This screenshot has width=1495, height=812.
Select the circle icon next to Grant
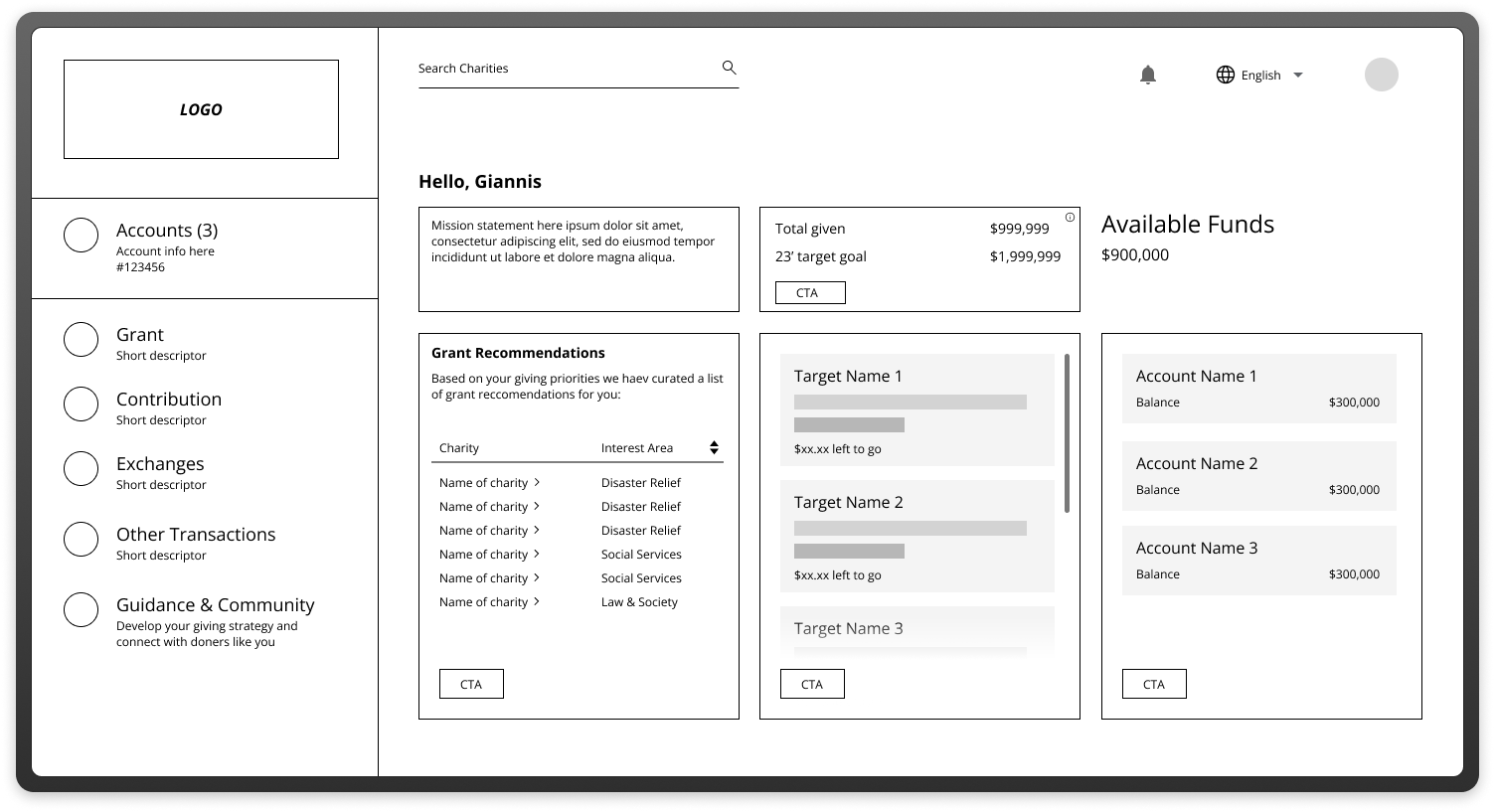[81, 339]
